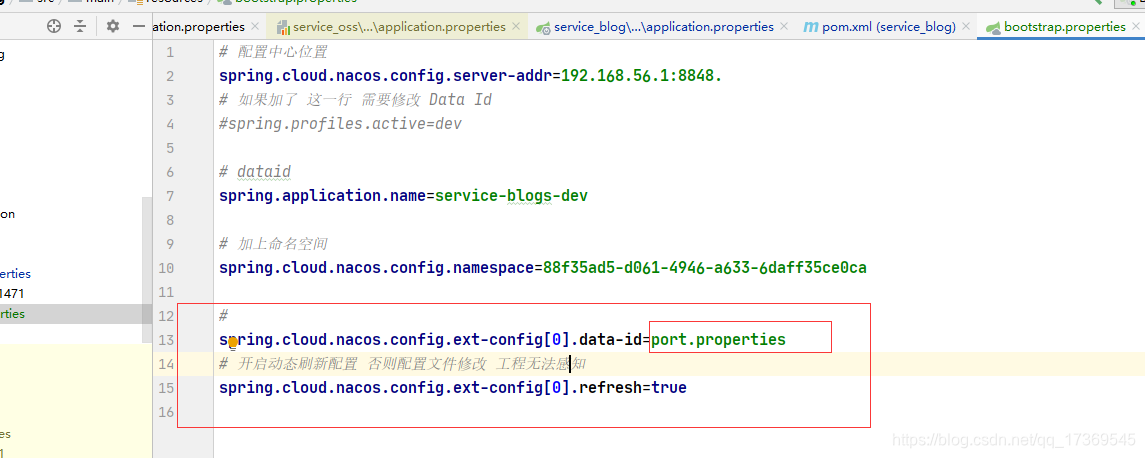
Task: Click the ext-config[0].data-id key
Action: (430, 340)
